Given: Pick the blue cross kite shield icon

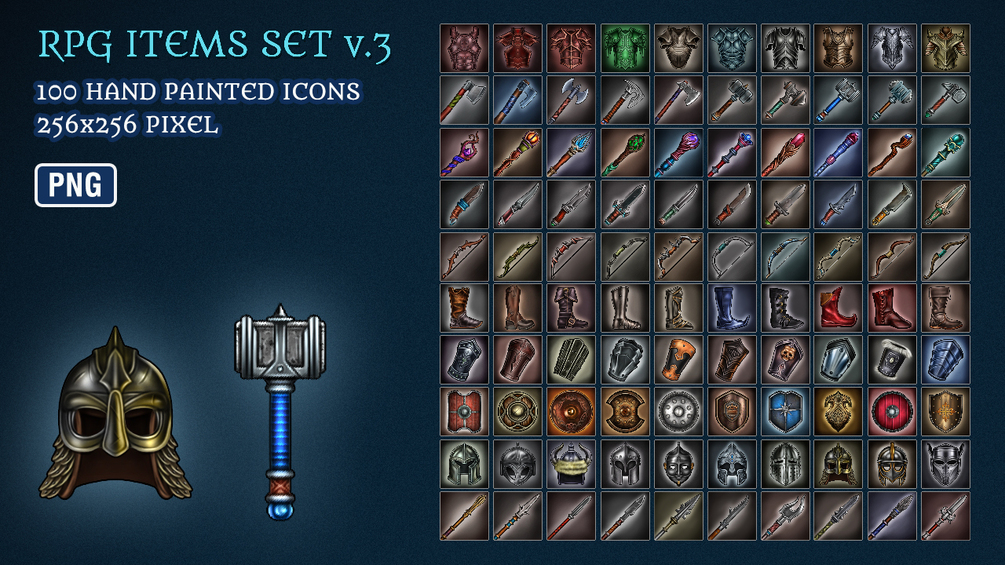Looking at the screenshot, I should [x=785, y=411].
